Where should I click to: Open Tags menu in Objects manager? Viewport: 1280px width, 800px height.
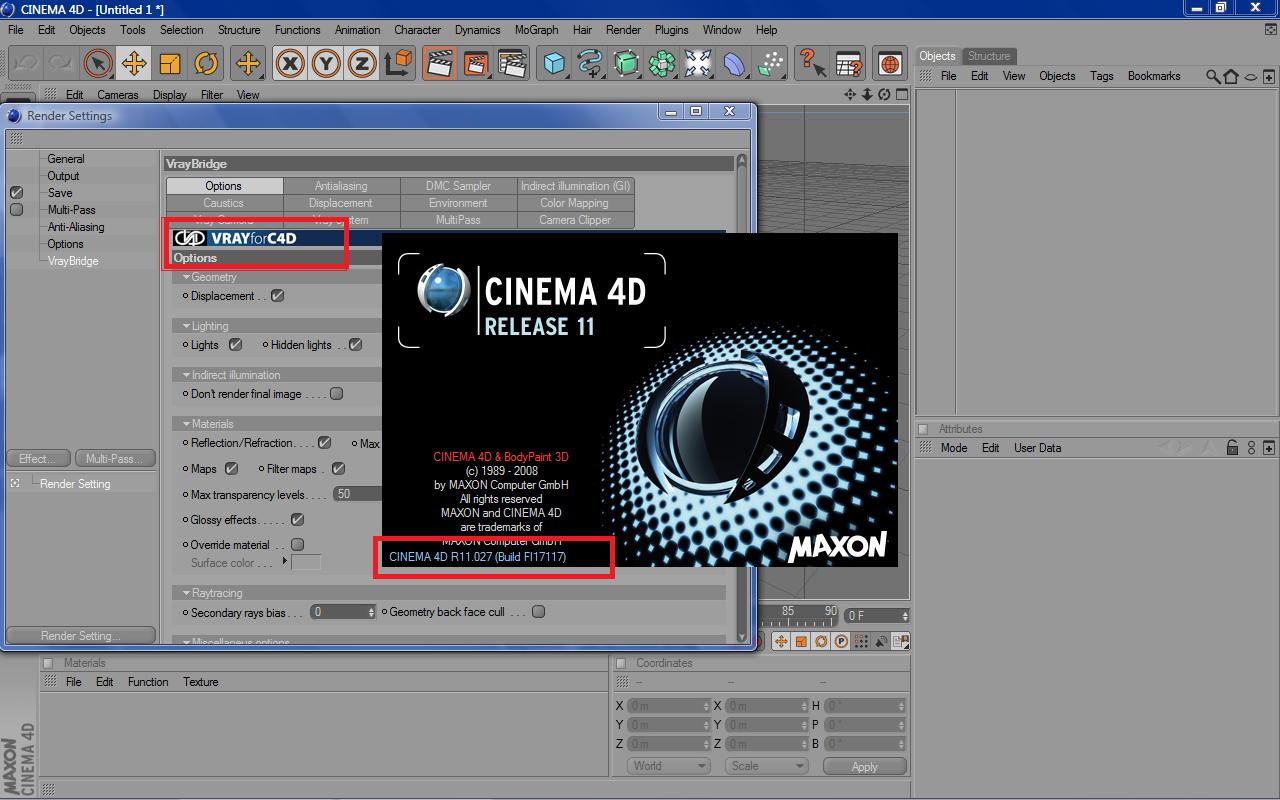coord(1102,76)
